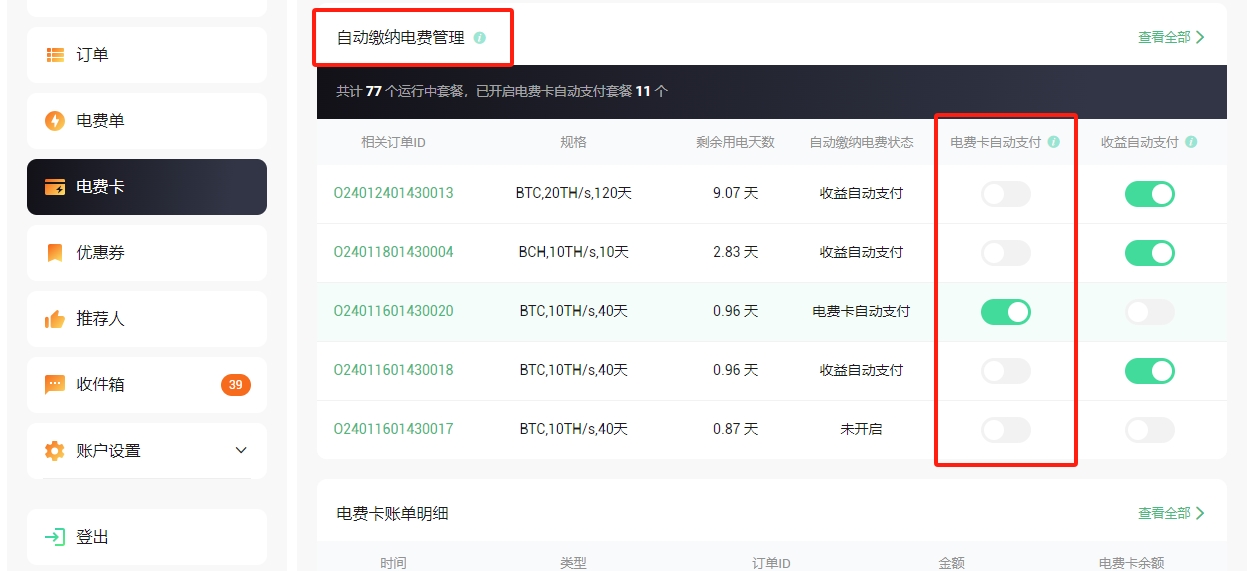Click the 电费卡 card icon
The image size is (1249, 571).
click(55, 187)
